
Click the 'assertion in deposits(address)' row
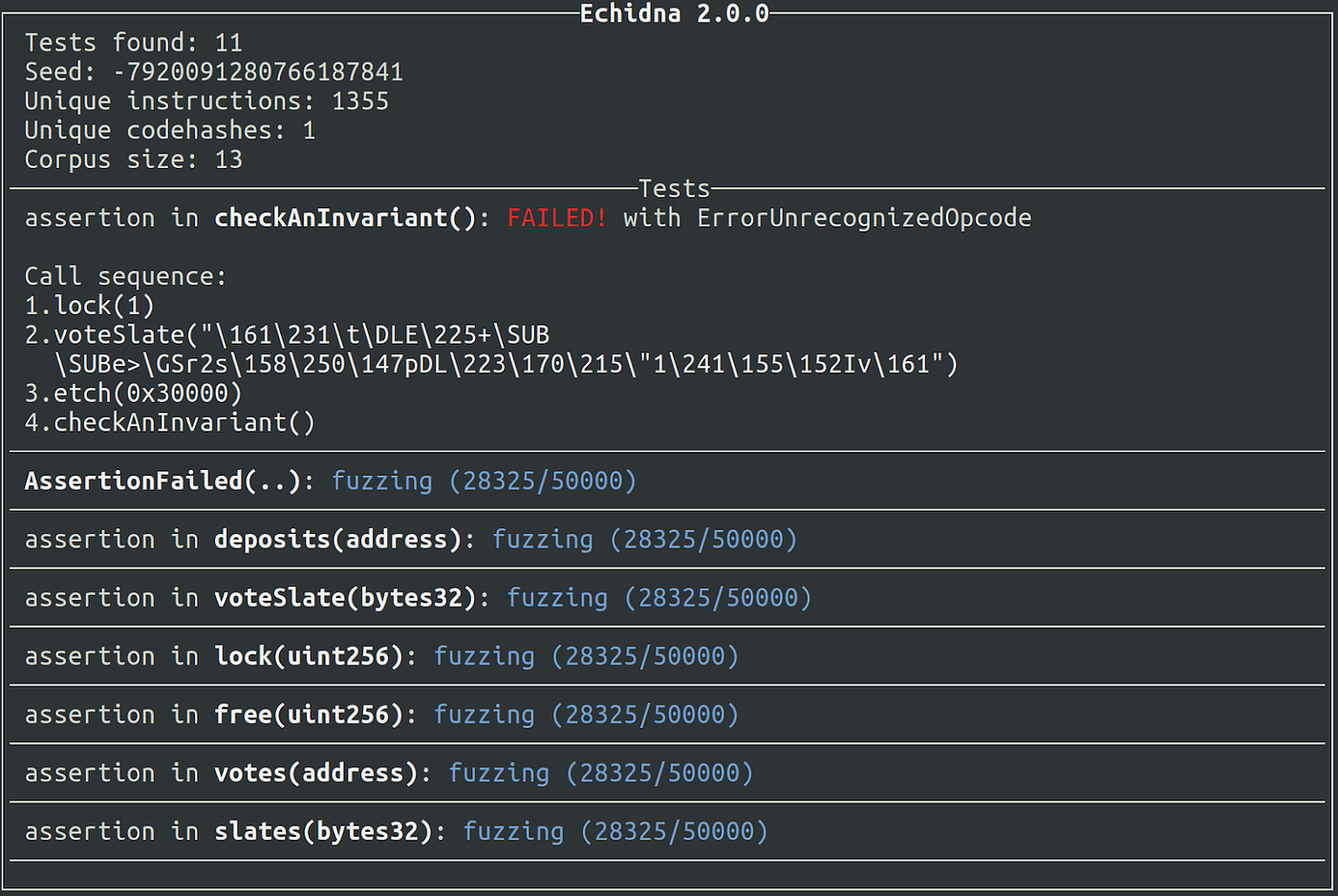coord(668,539)
